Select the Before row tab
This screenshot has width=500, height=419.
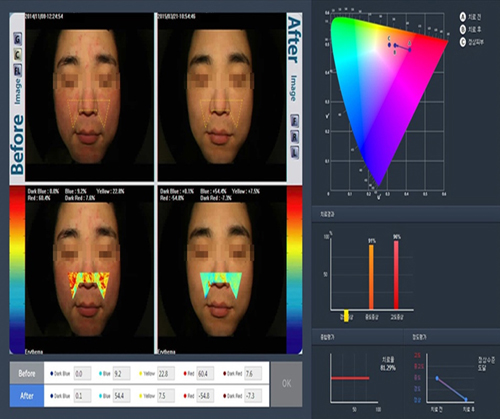tap(27, 373)
